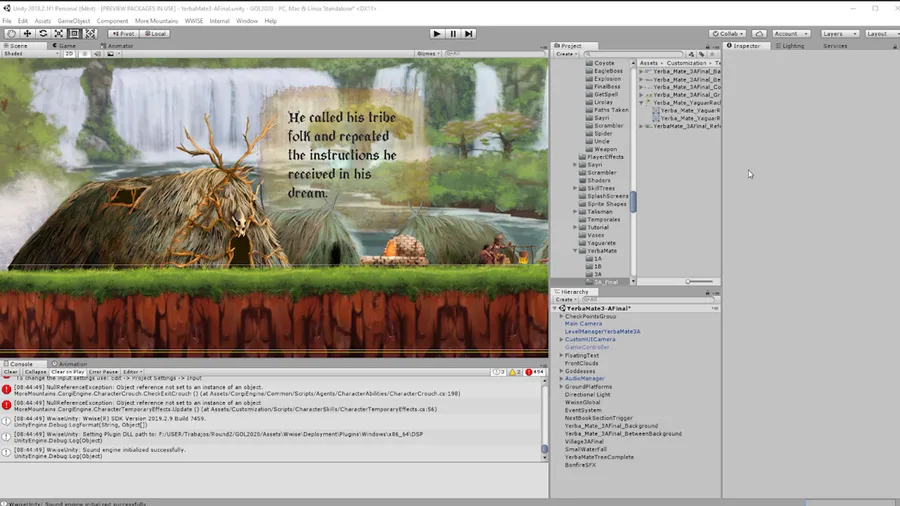Clear the Console log
The height and width of the screenshot is (506, 900).
point(10,372)
